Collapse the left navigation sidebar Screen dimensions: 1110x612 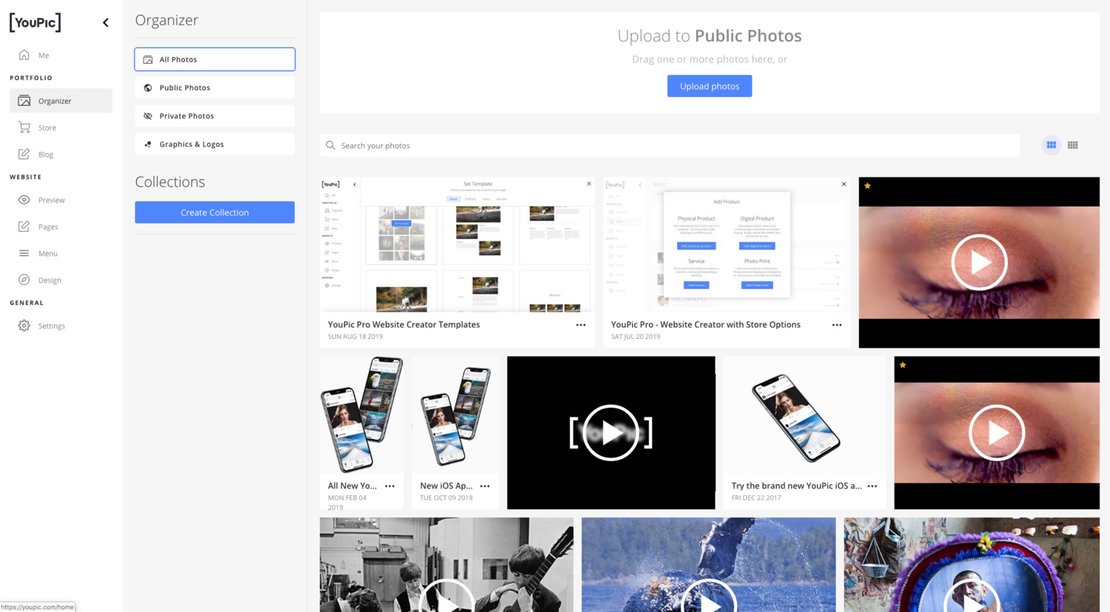coord(105,21)
